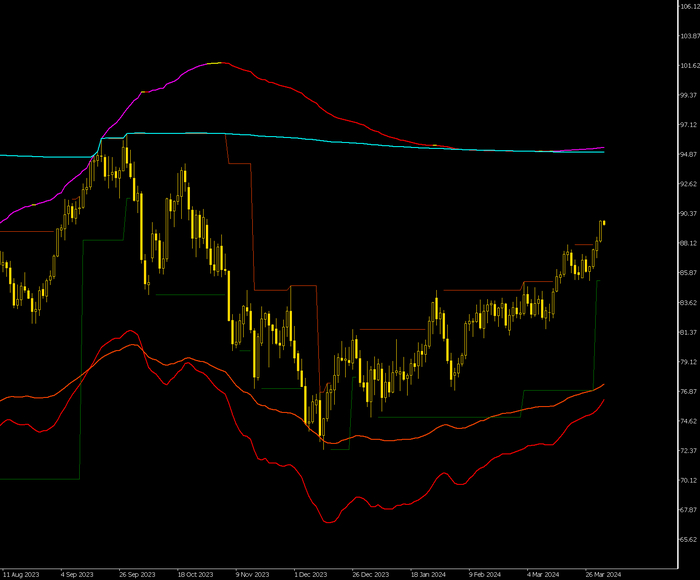This screenshot has height=580, width=700.
Task: Click the 92.62 price scale label
Action: click(x=690, y=184)
